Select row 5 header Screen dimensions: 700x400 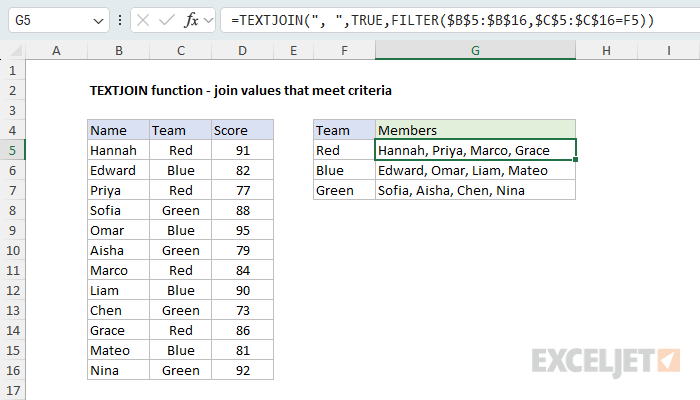(x=12, y=150)
